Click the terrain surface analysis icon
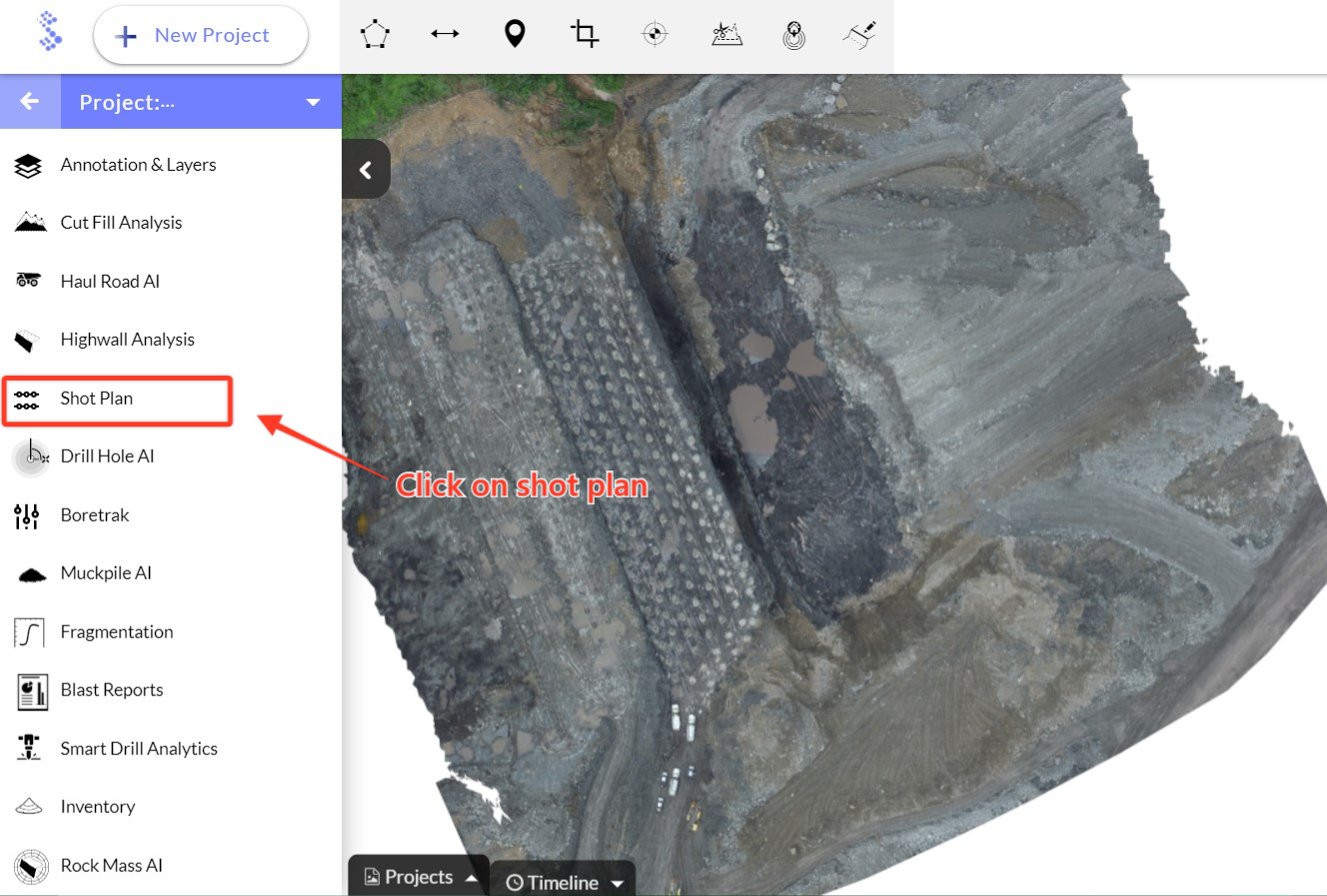1327x896 pixels. point(726,35)
